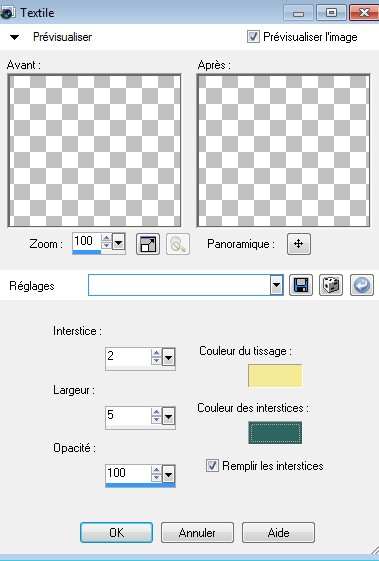The image size is (379, 561).
Task: Pick the green Couleur des interstices swatch
Action: (x=275, y=433)
